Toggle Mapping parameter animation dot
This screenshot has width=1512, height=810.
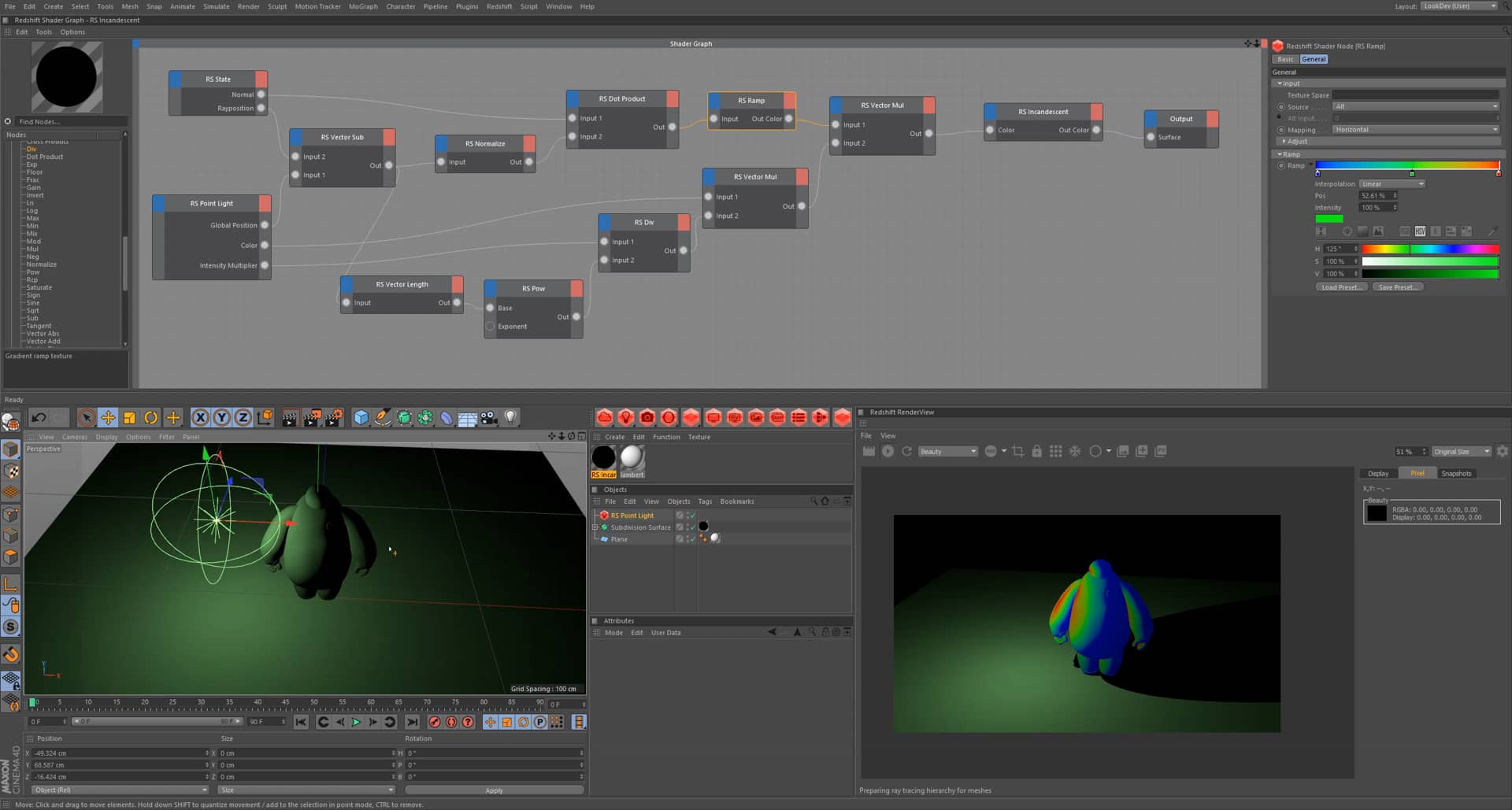[1281, 130]
